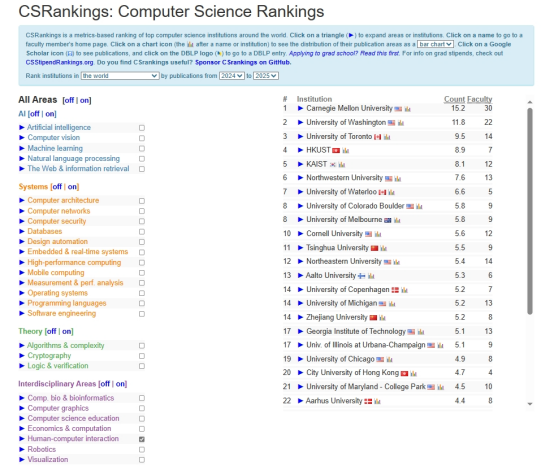Expand the HKUST faculty triangle
Viewport: 554px width, 467px height.
tap(300, 150)
